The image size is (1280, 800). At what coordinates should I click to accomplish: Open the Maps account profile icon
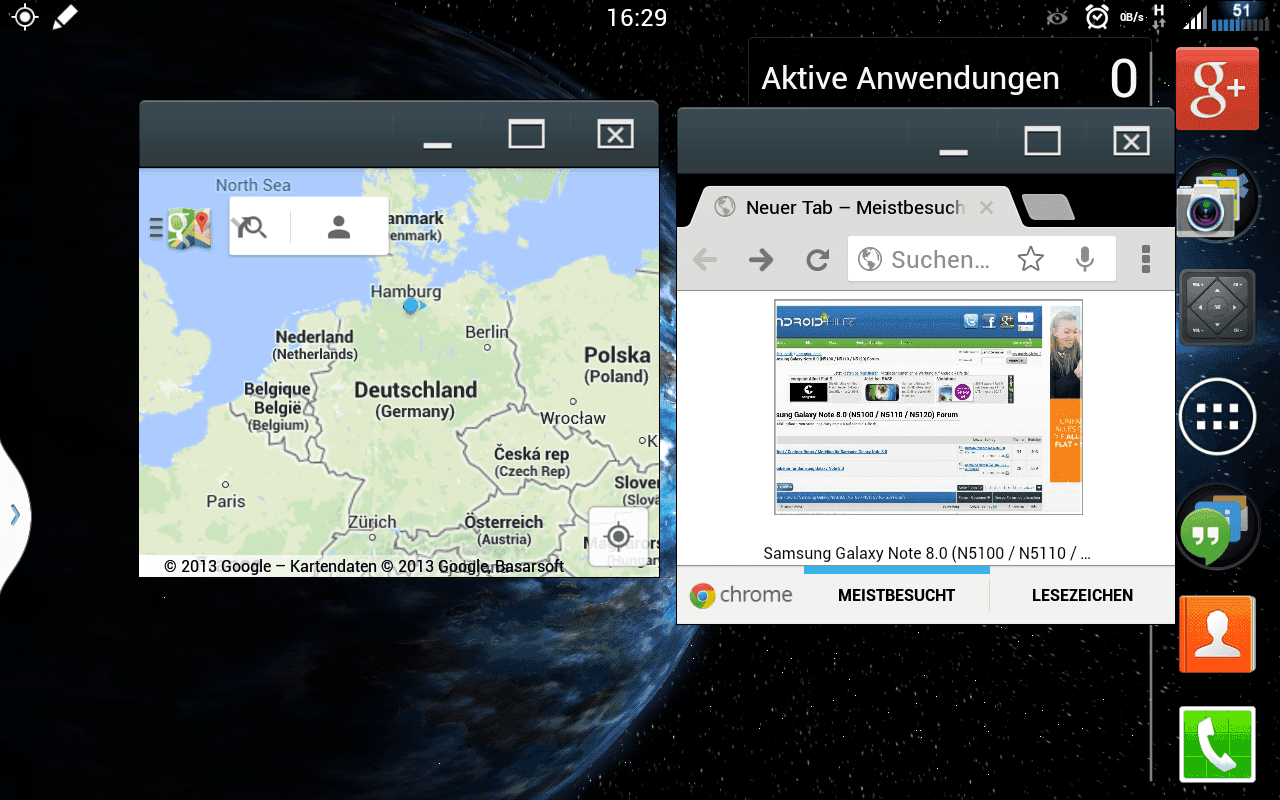pyautogui.click(x=339, y=227)
